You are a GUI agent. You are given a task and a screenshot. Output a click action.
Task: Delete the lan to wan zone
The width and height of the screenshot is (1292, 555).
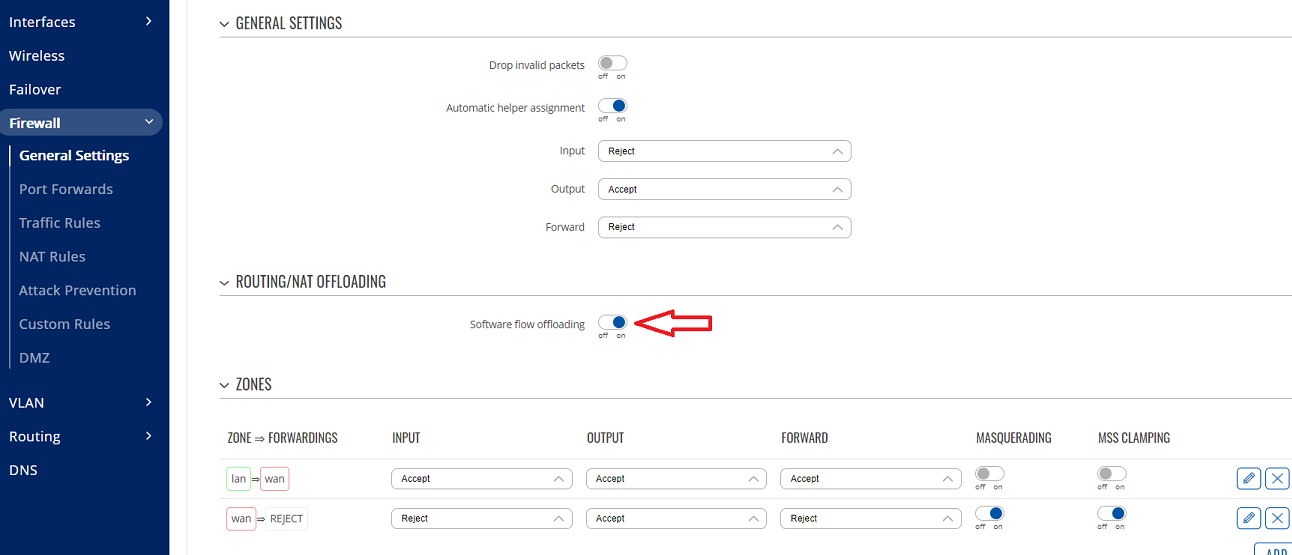tap(1277, 479)
